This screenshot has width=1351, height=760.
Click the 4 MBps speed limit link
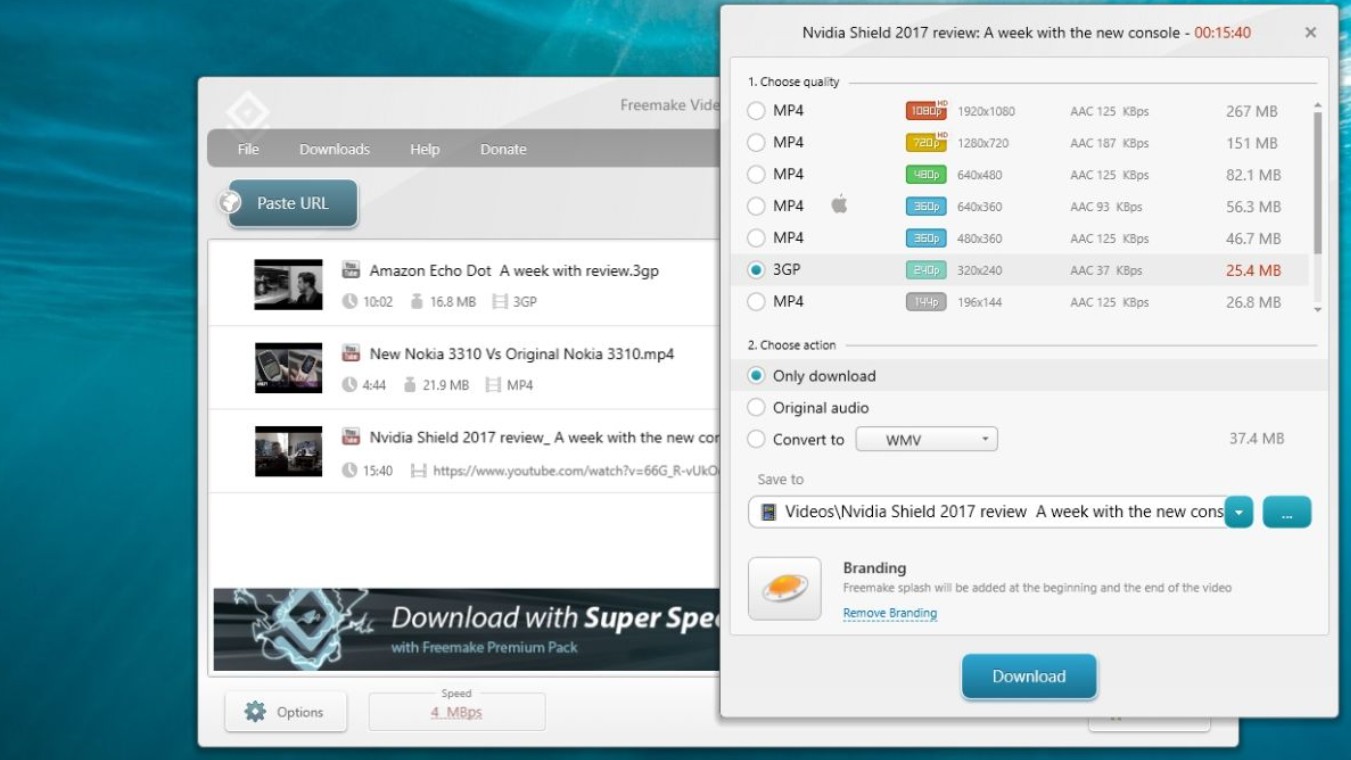pos(456,712)
